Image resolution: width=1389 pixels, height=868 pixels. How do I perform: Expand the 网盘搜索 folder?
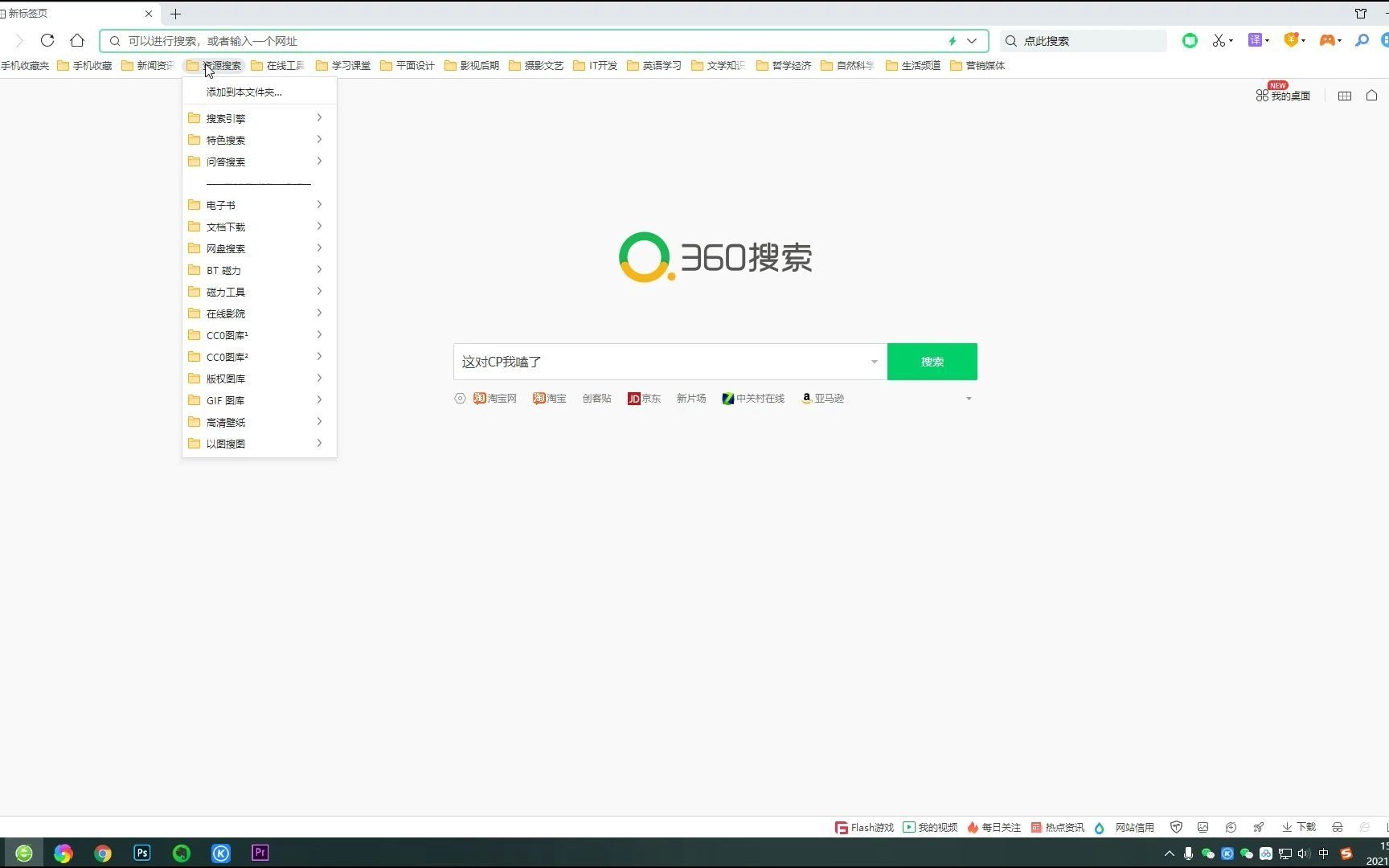point(226,248)
